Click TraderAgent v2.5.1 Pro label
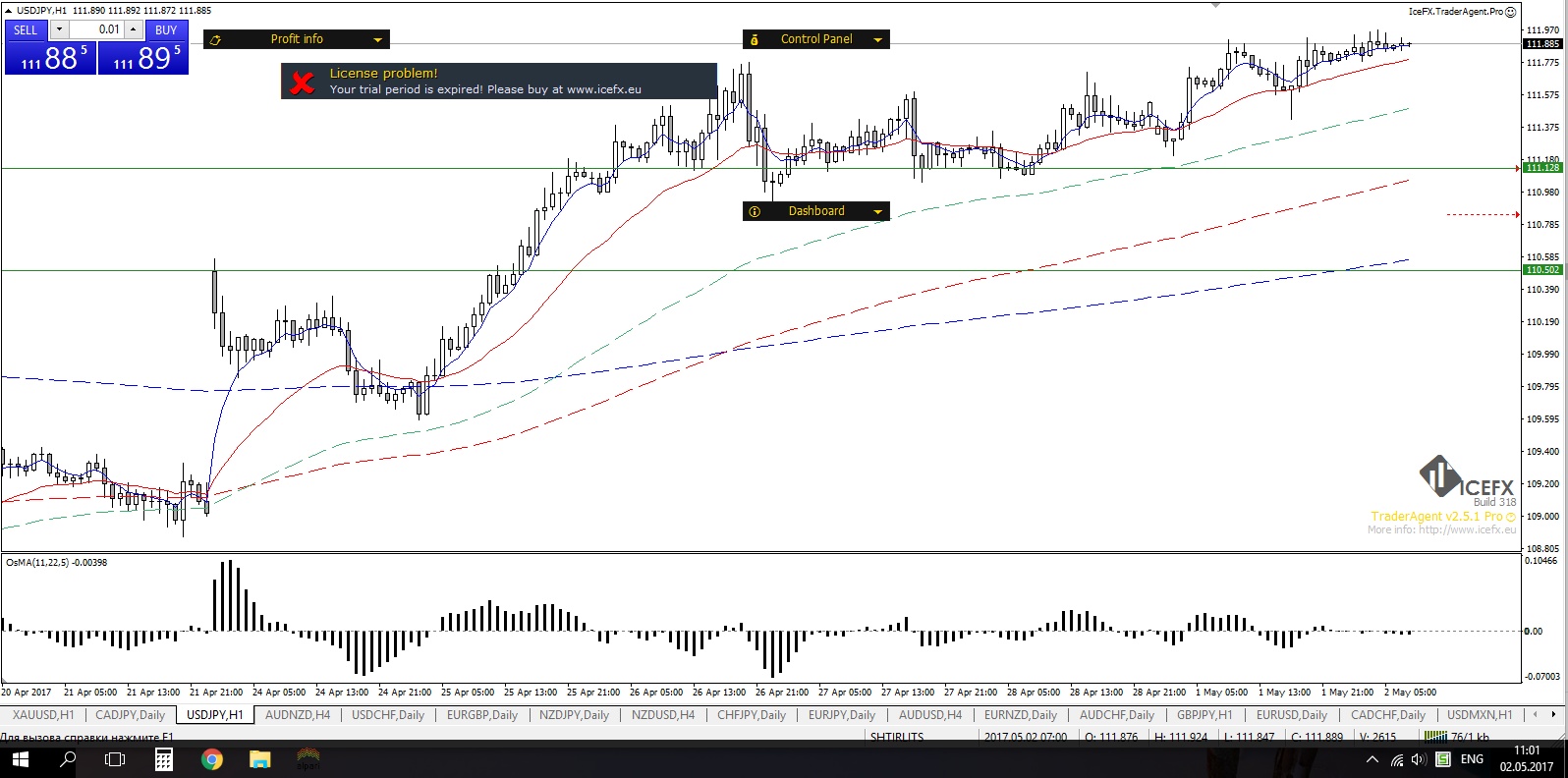1568x778 pixels. tap(1437, 516)
